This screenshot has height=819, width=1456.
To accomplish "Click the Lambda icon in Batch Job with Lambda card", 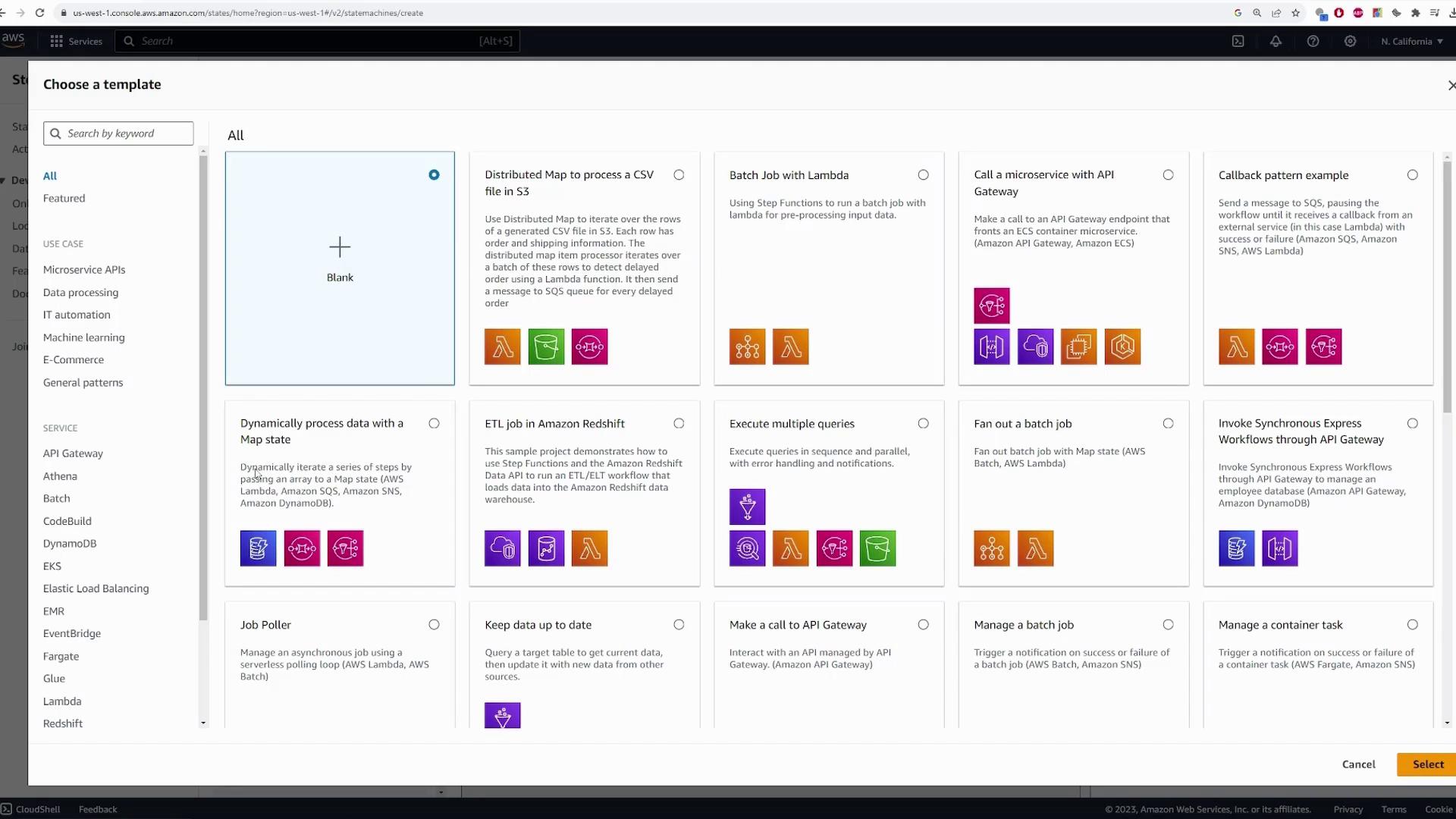I will coord(790,347).
